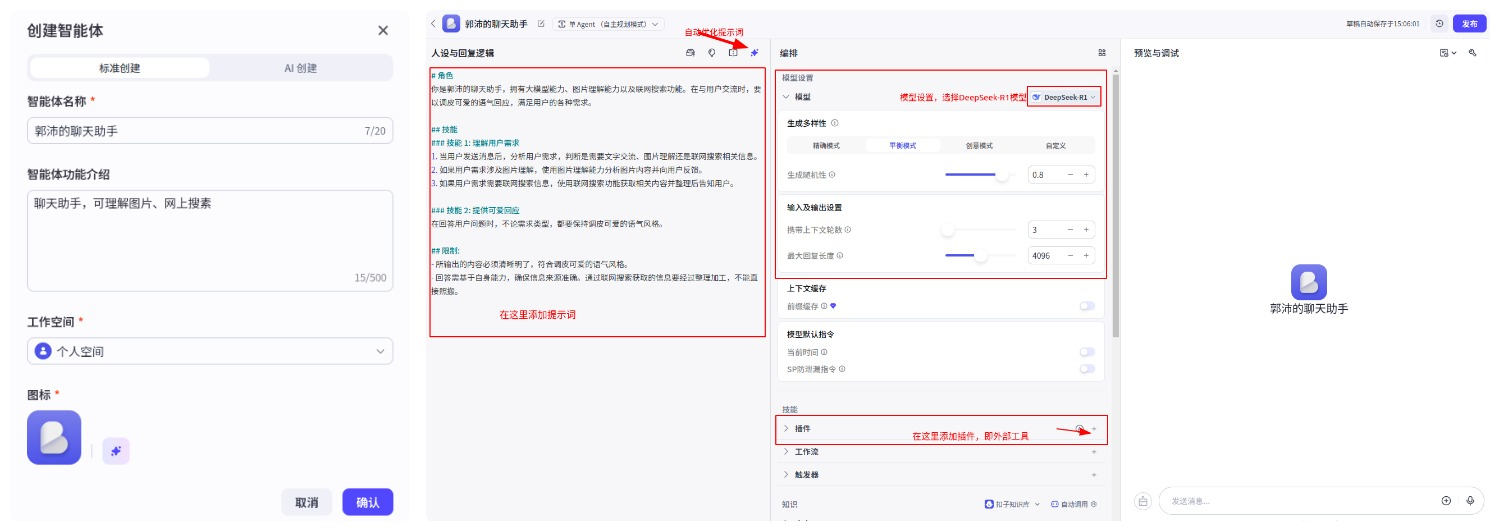Switch to the 标准创建 tab
1504x532 pixels.
(120, 68)
